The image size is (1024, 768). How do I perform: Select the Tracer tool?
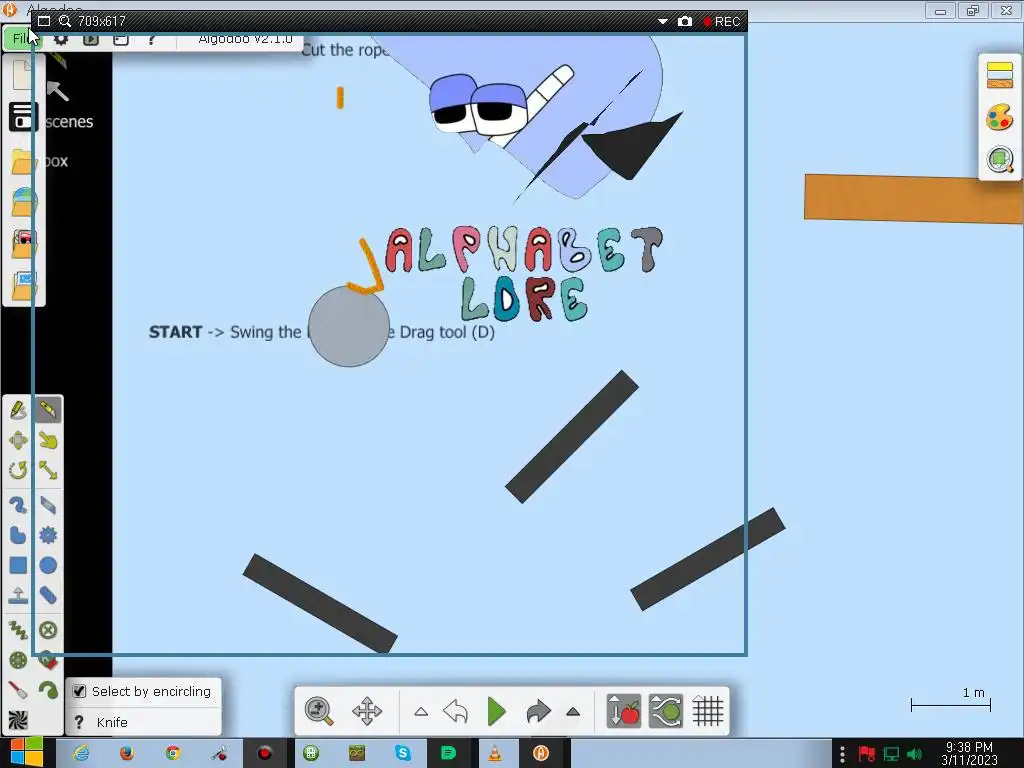coord(48,690)
